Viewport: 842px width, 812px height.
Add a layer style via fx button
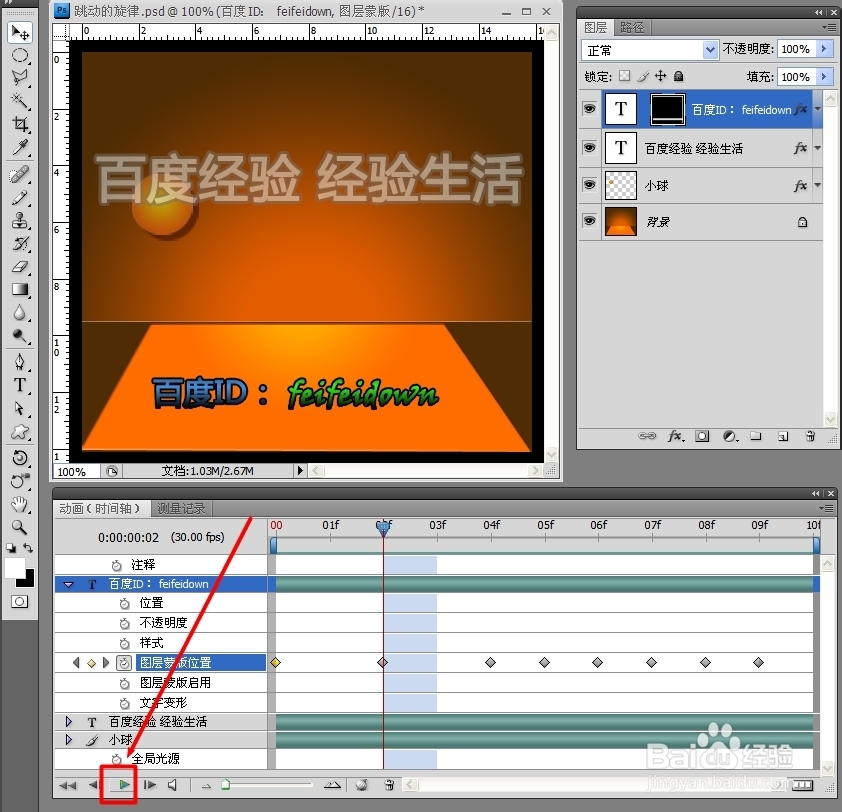(676, 436)
